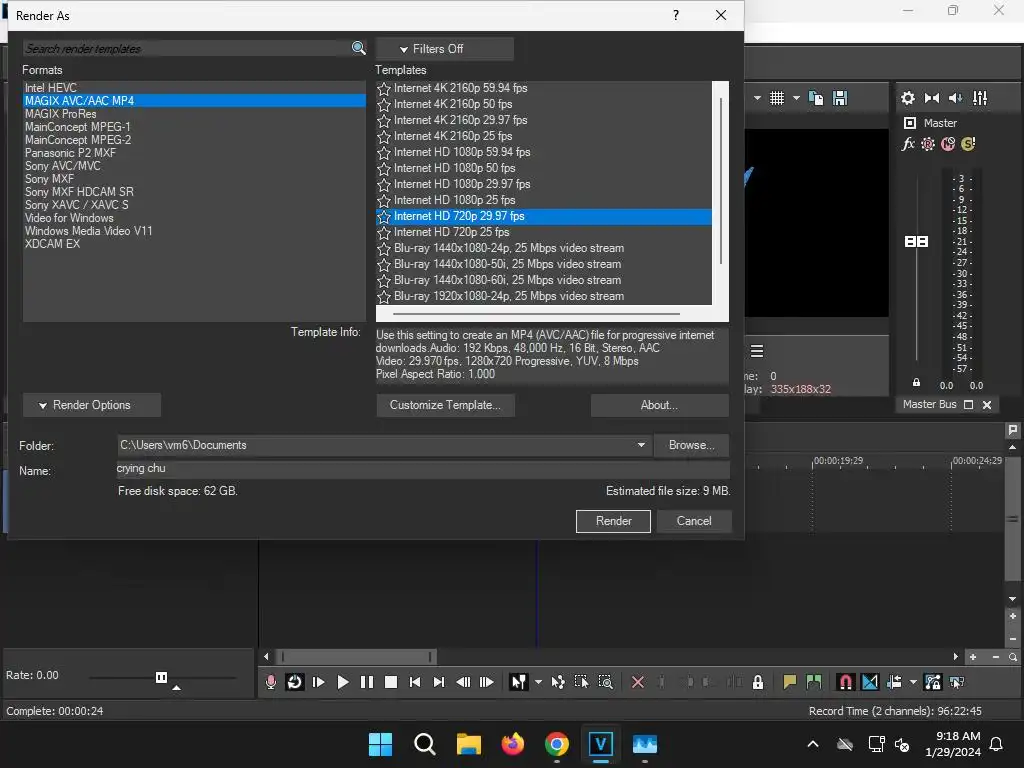Click the About button
The width and height of the screenshot is (1024, 768).
coord(660,405)
